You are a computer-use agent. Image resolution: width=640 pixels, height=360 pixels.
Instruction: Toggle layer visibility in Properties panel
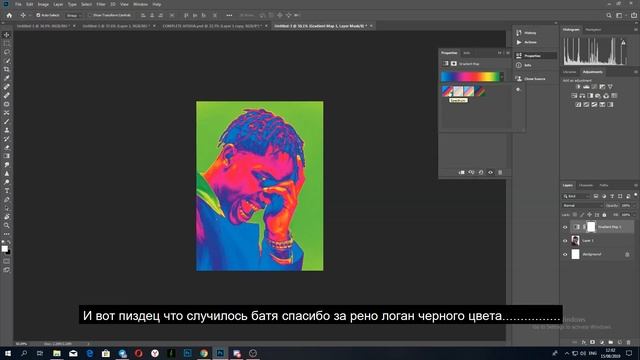491,172
